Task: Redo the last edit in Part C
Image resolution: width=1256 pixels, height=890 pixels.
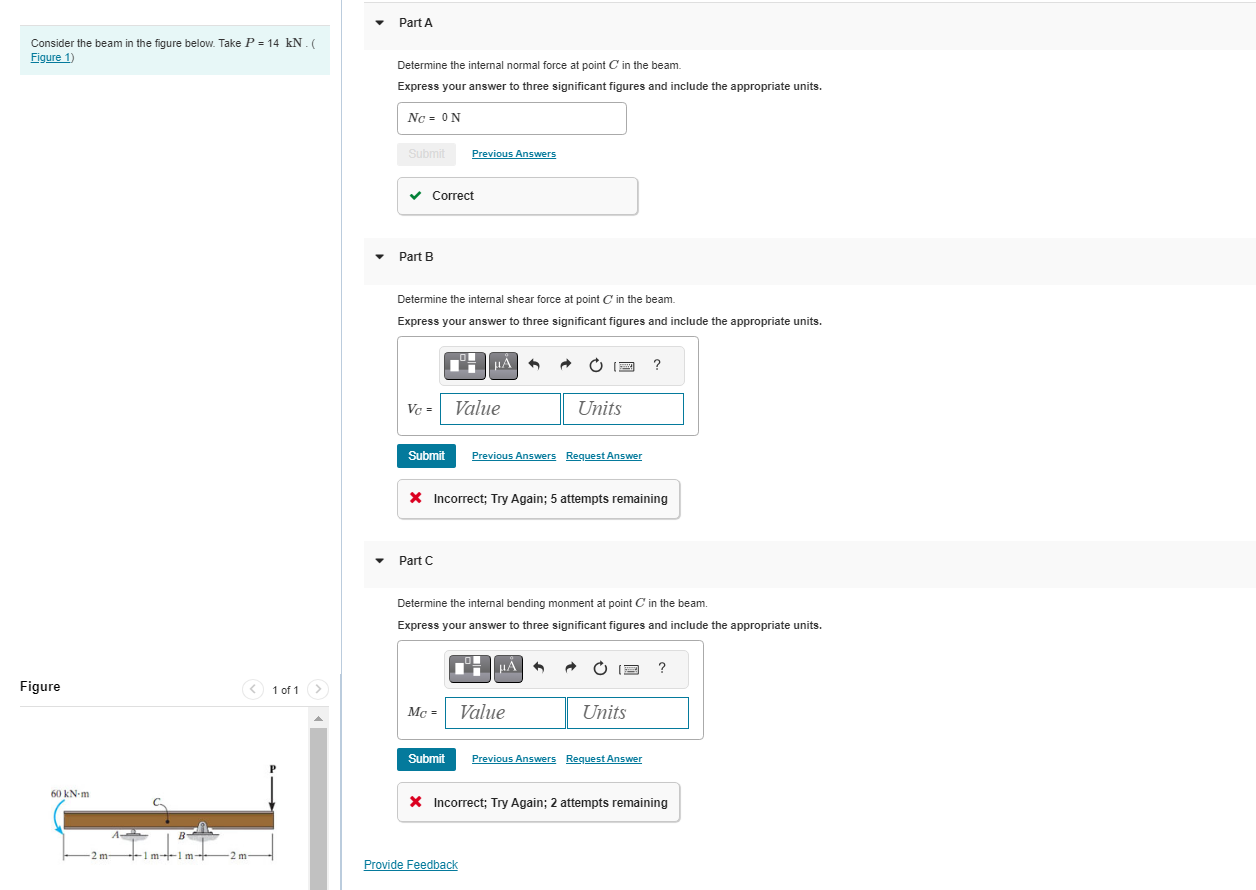Action: (x=571, y=668)
